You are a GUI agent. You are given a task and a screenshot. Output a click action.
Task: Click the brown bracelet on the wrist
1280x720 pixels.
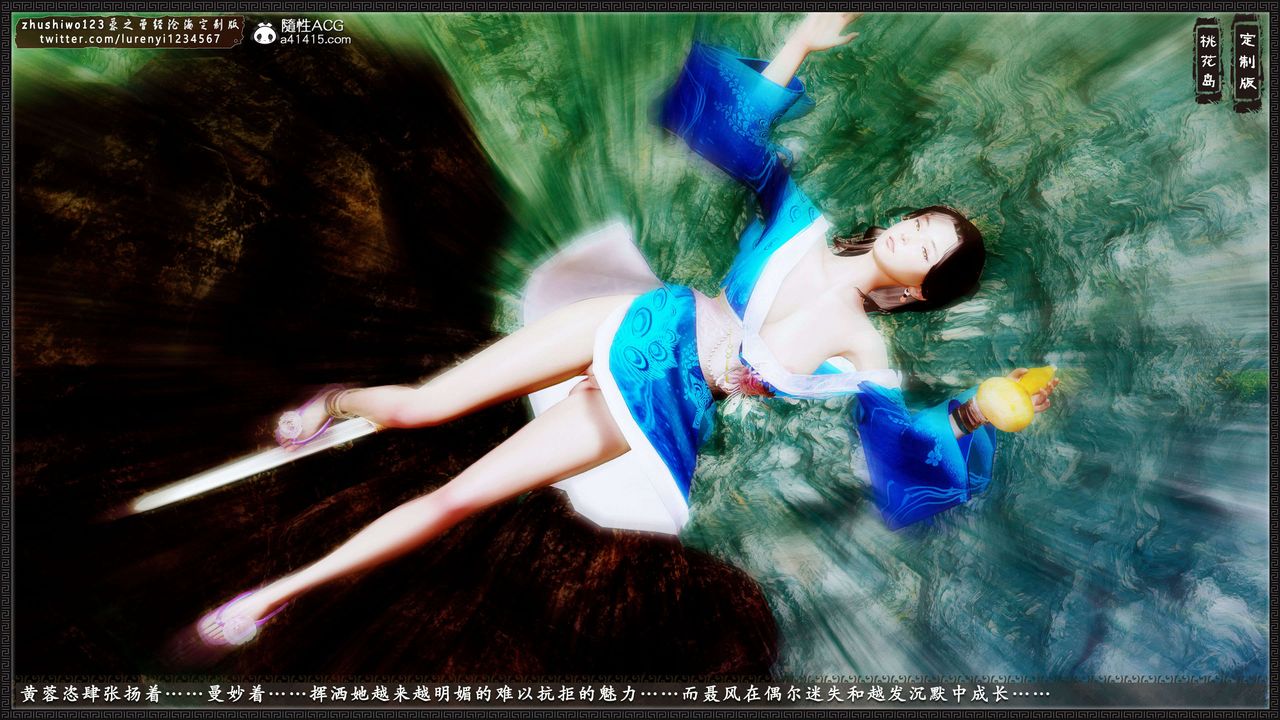967,415
